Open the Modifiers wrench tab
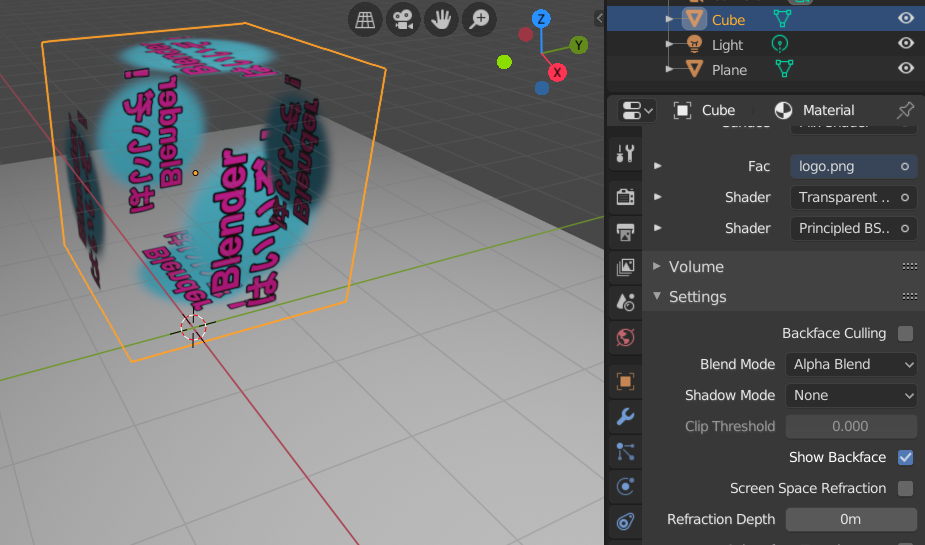The height and width of the screenshot is (545, 925). pos(625,416)
